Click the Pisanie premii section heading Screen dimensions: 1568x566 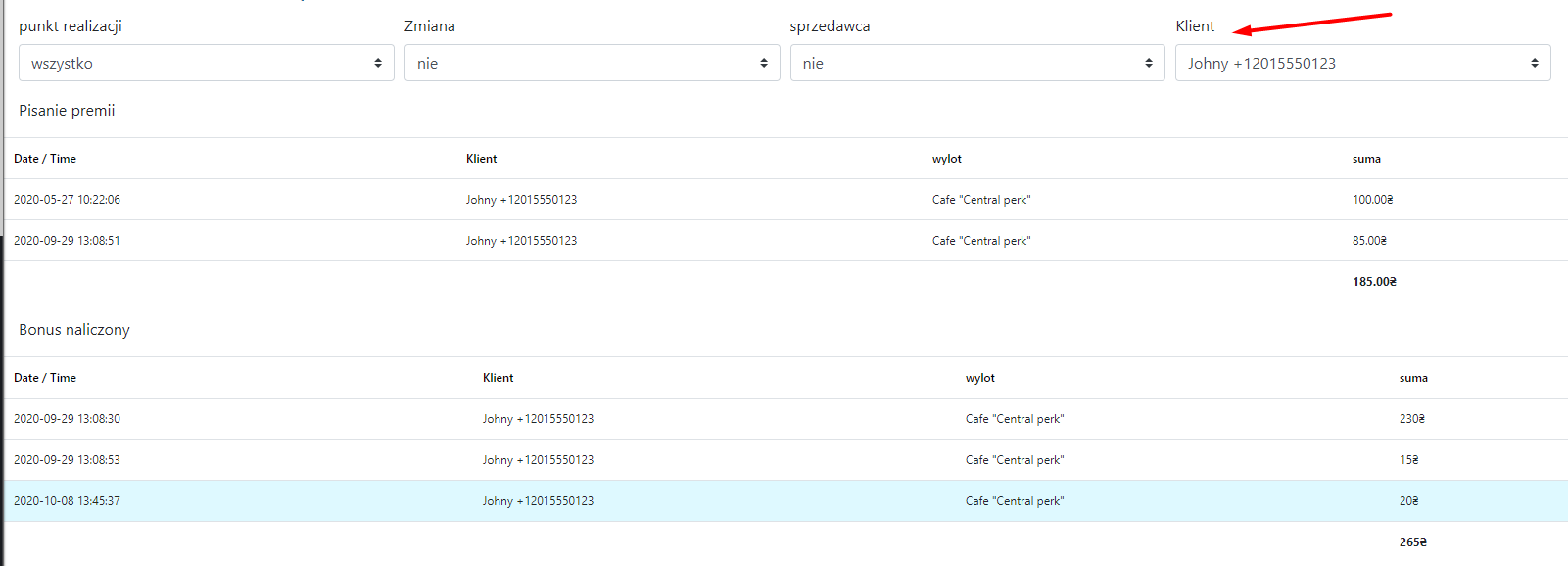(67, 111)
